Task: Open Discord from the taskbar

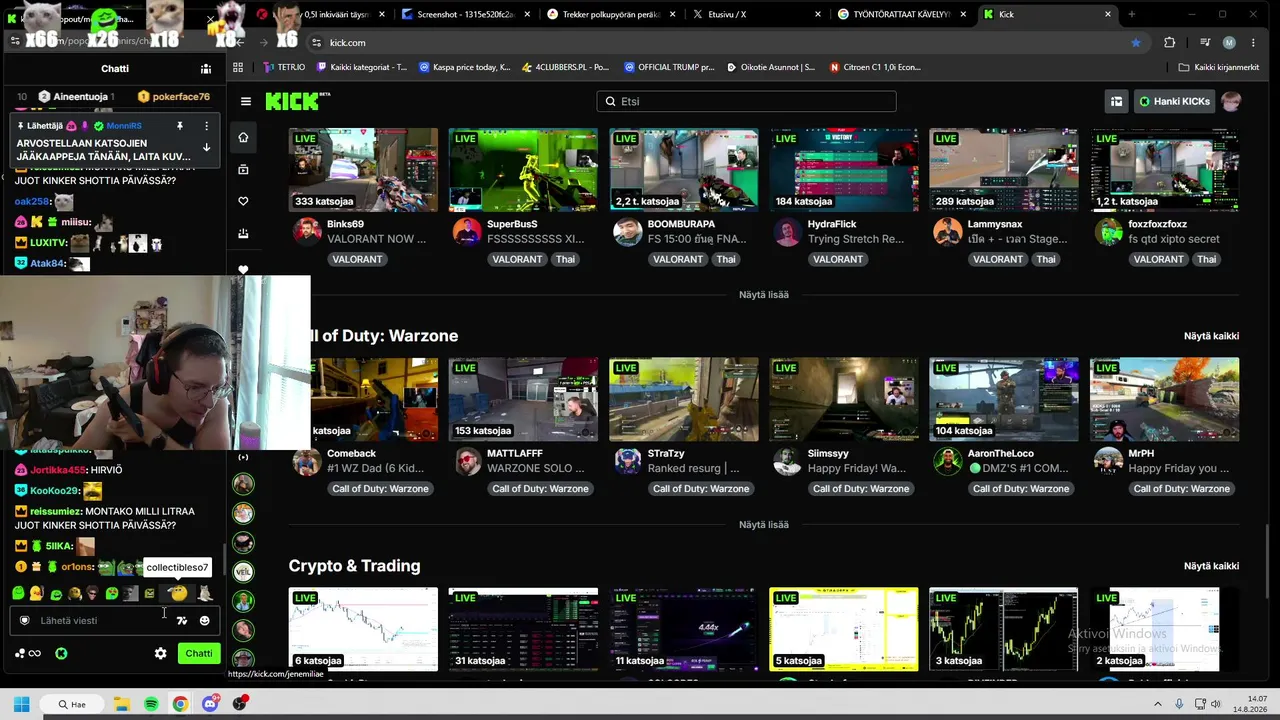Action: pos(210,704)
